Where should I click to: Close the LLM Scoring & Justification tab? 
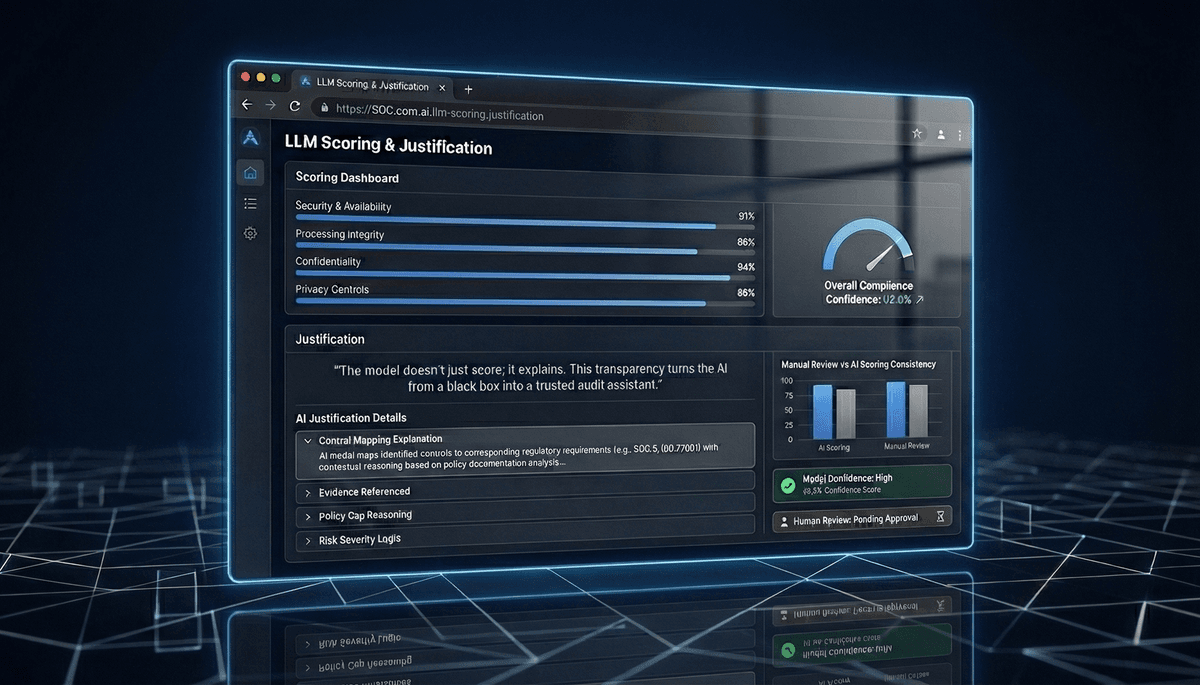pyautogui.click(x=441, y=87)
